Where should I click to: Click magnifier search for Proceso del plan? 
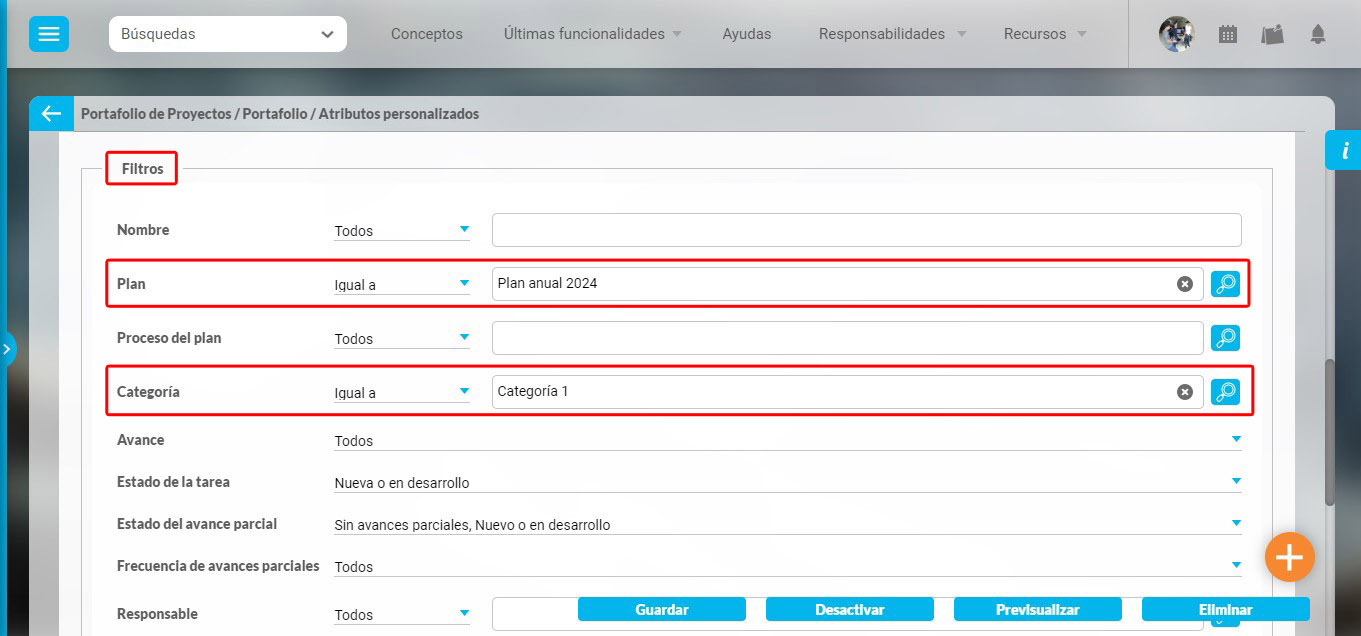(x=1225, y=338)
